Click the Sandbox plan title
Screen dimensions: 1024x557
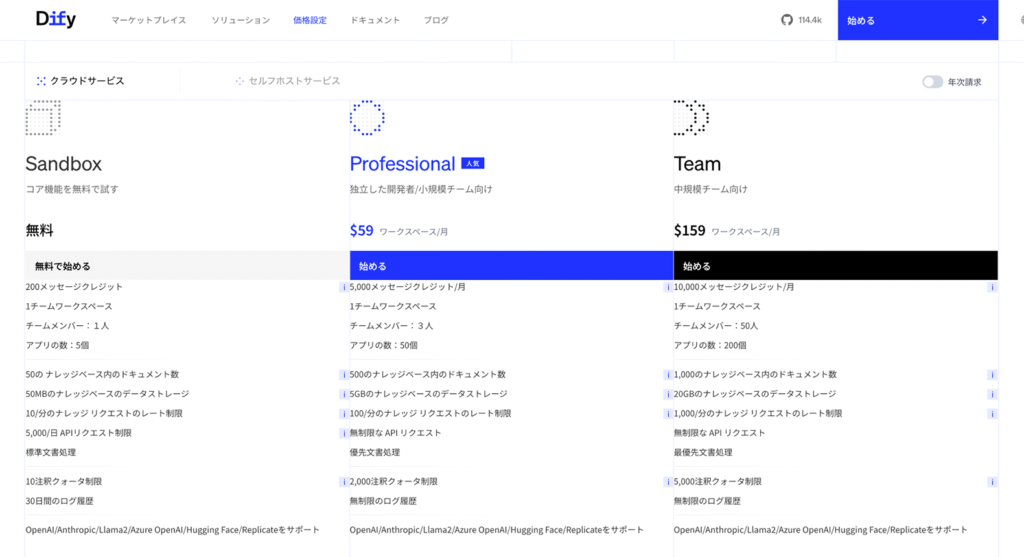pos(63,163)
